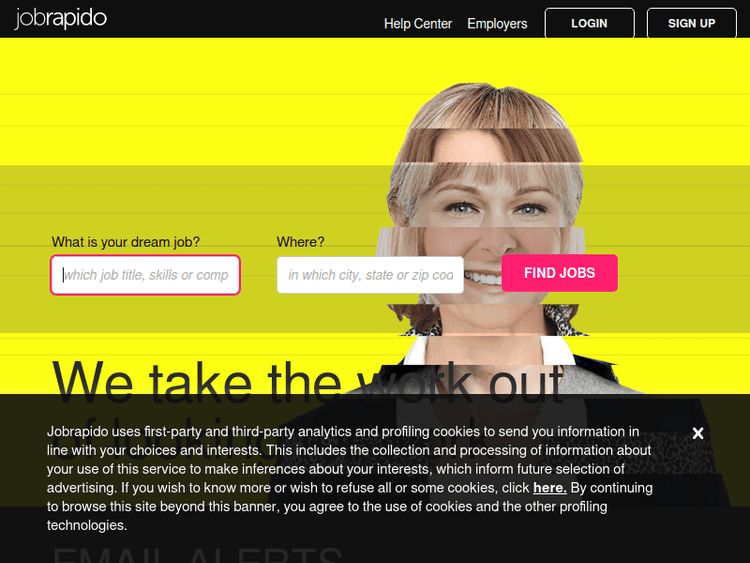Close the cookie banner with the X icon
The height and width of the screenshot is (563, 750).
tap(697, 433)
